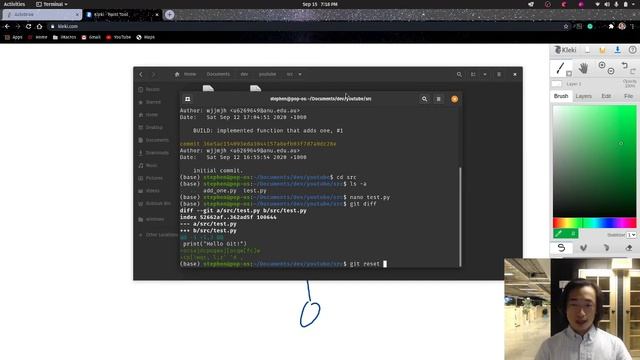This screenshot has height=360, width=640.
Task: Click the browser back arrow
Action: coord(7,26)
